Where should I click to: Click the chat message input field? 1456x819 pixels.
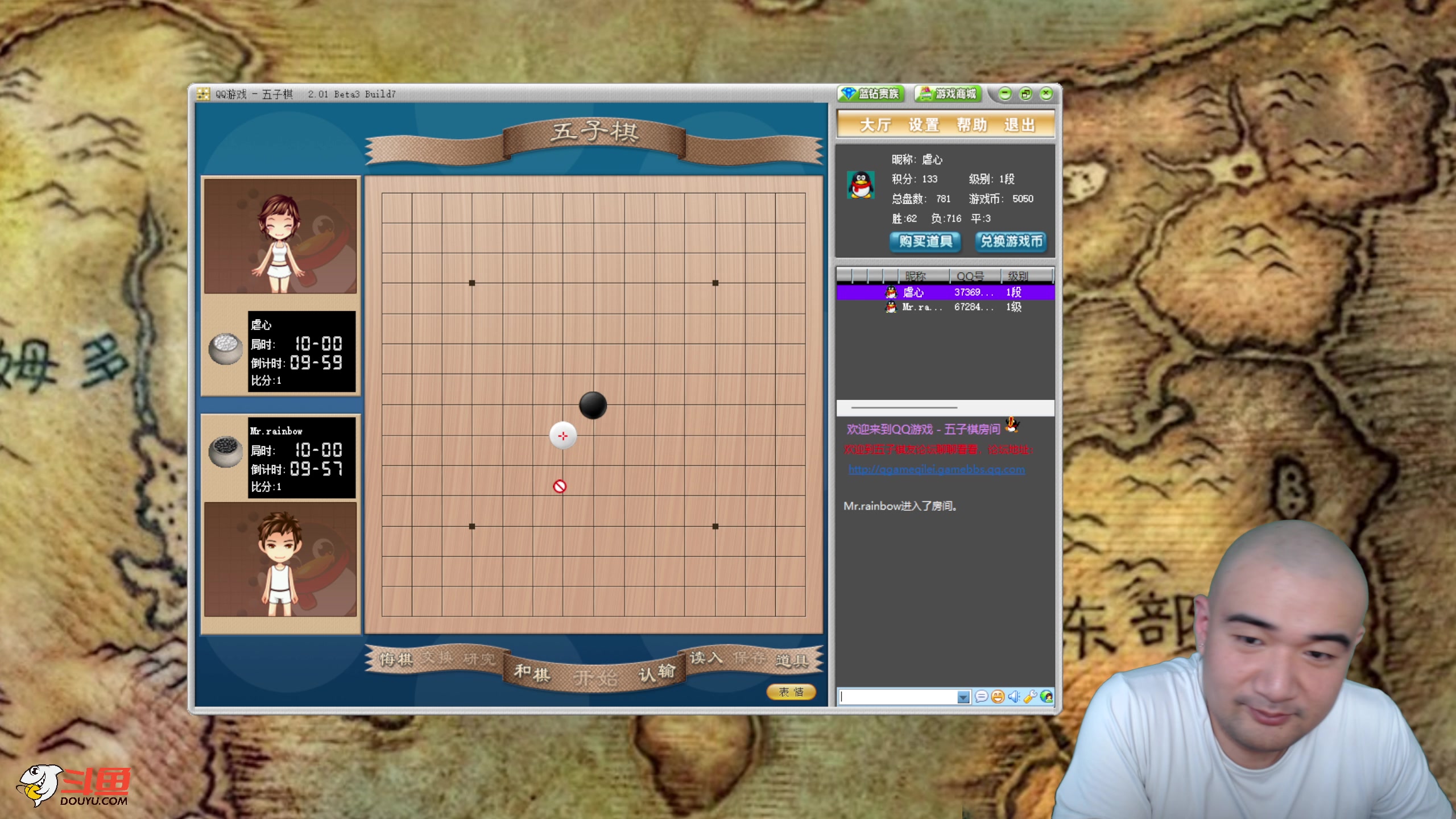tap(899, 697)
